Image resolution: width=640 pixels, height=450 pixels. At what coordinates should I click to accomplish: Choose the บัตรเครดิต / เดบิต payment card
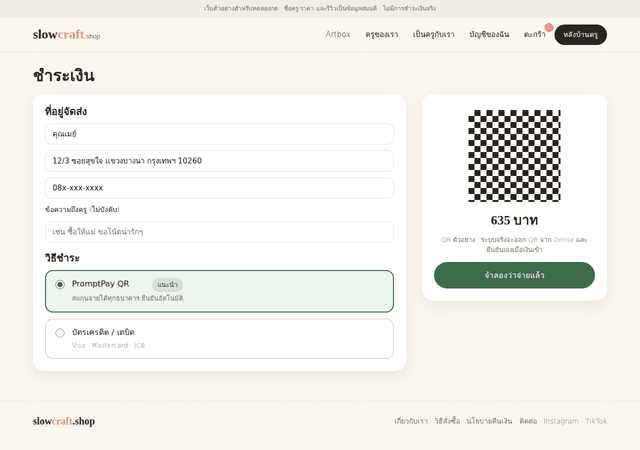tap(219, 339)
